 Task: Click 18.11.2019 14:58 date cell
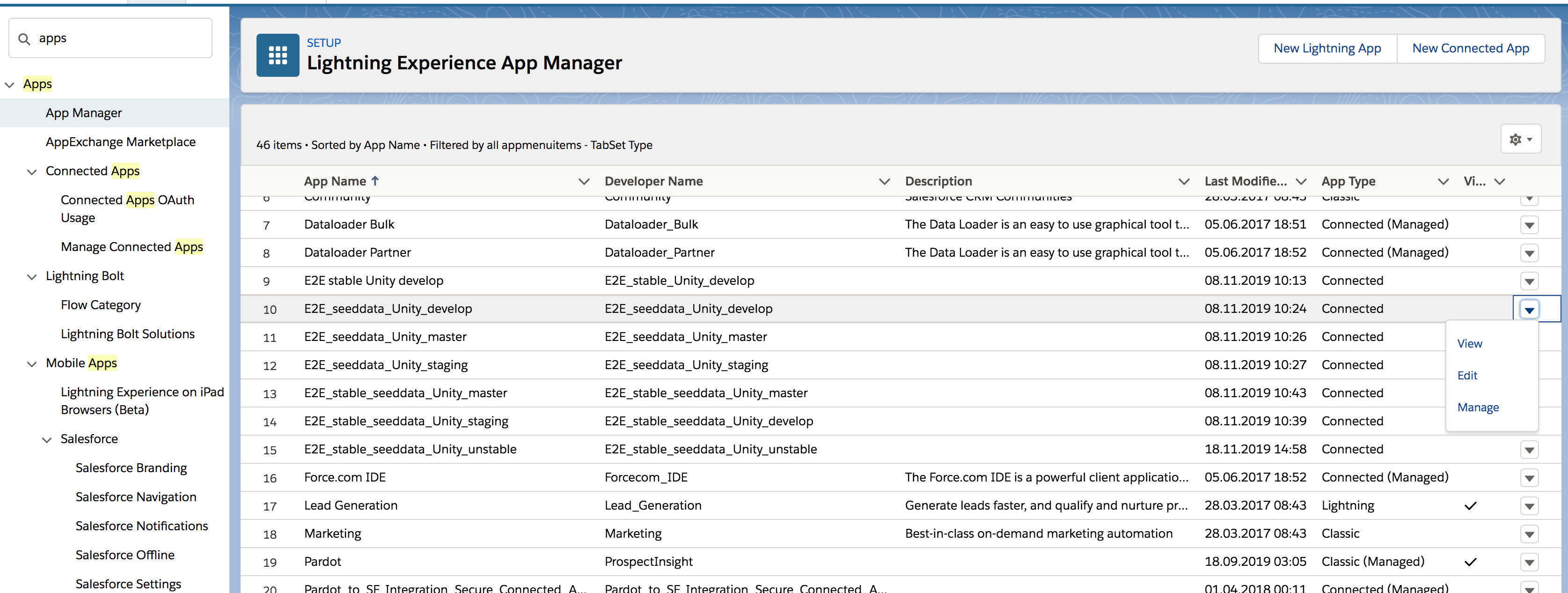1255,449
